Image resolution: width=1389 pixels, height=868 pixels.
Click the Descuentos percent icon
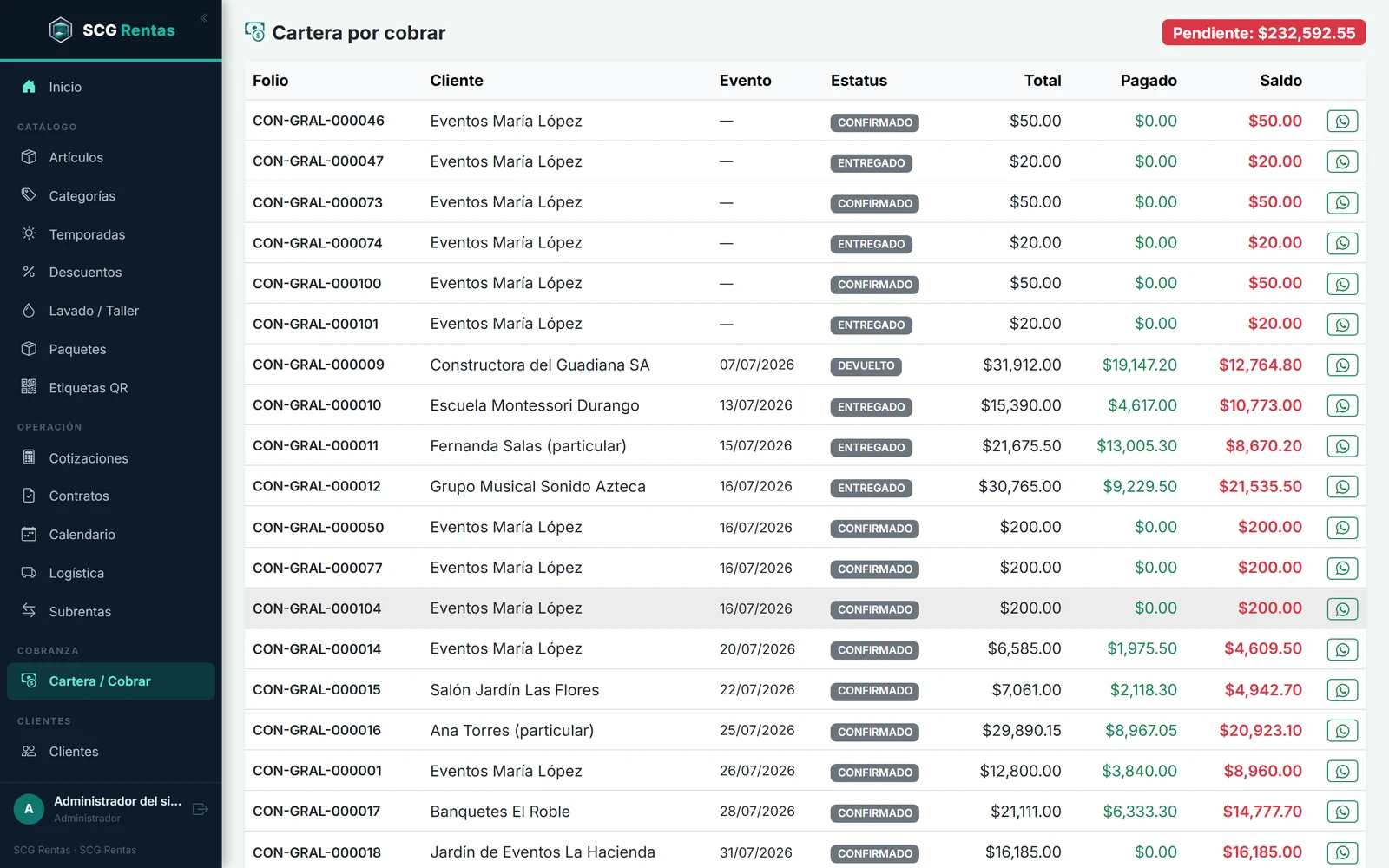coord(29,272)
